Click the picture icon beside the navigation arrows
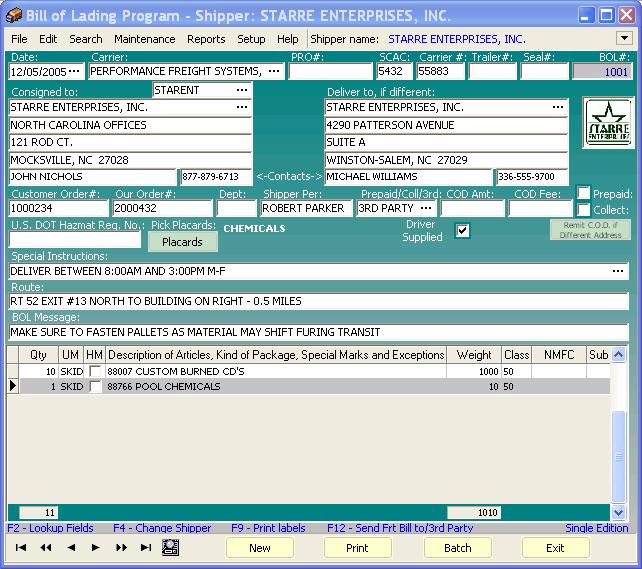Screen dimensions: 642x569 coord(170,548)
